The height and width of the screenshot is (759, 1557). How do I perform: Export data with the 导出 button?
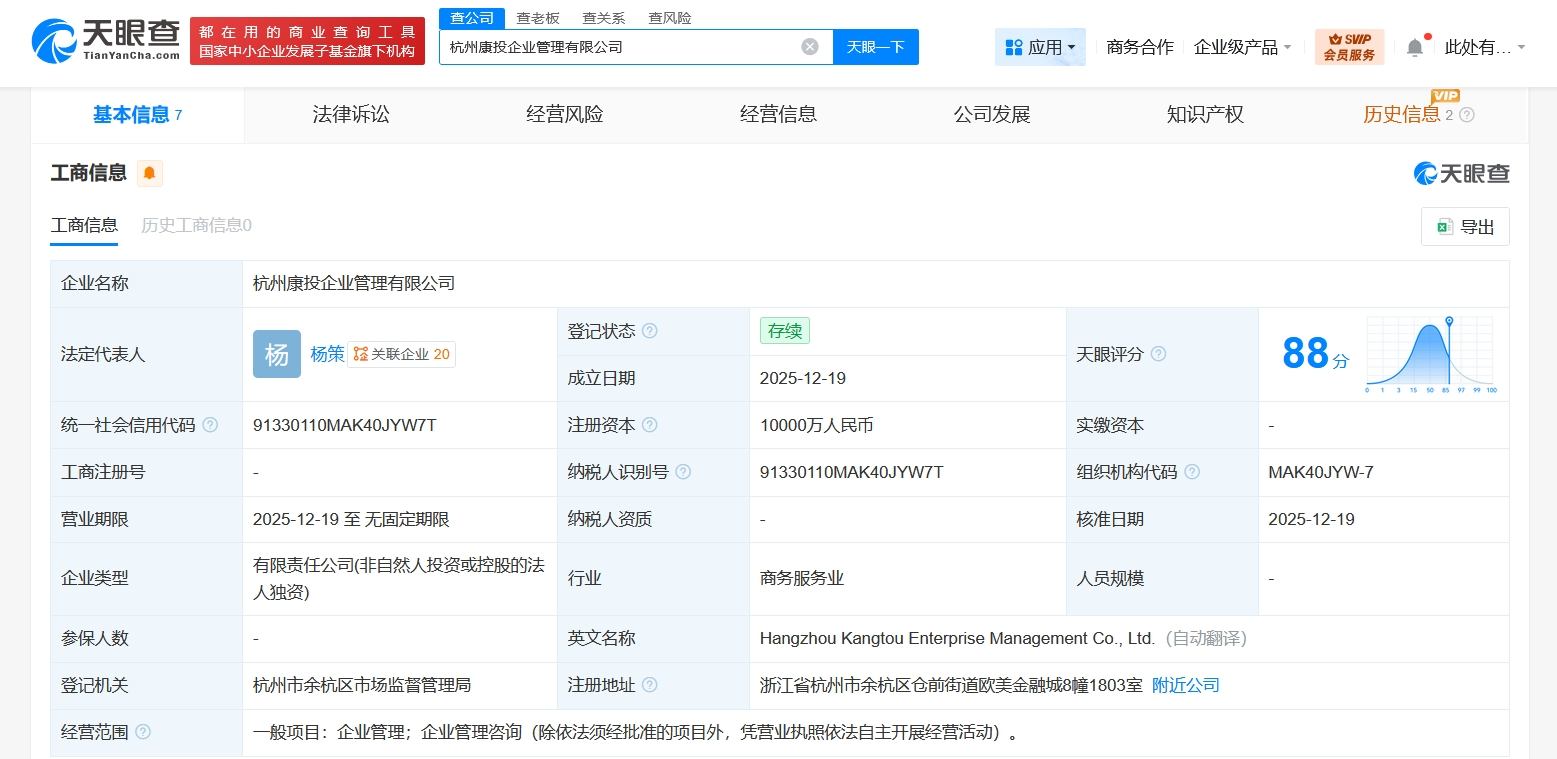[x=1465, y=227]
